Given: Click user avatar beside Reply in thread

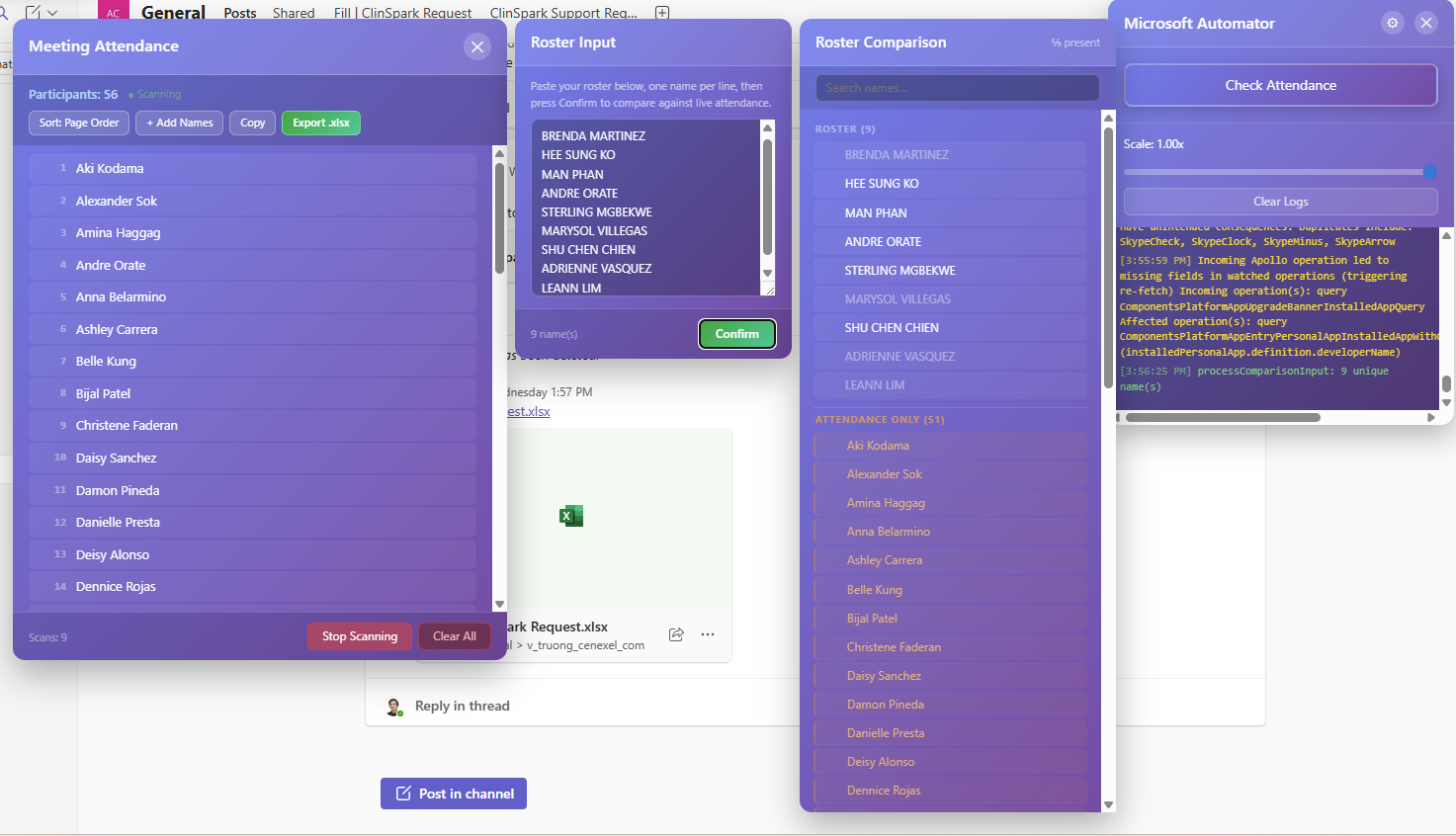Looking at the screenshot, I should [x=394, y=707].
